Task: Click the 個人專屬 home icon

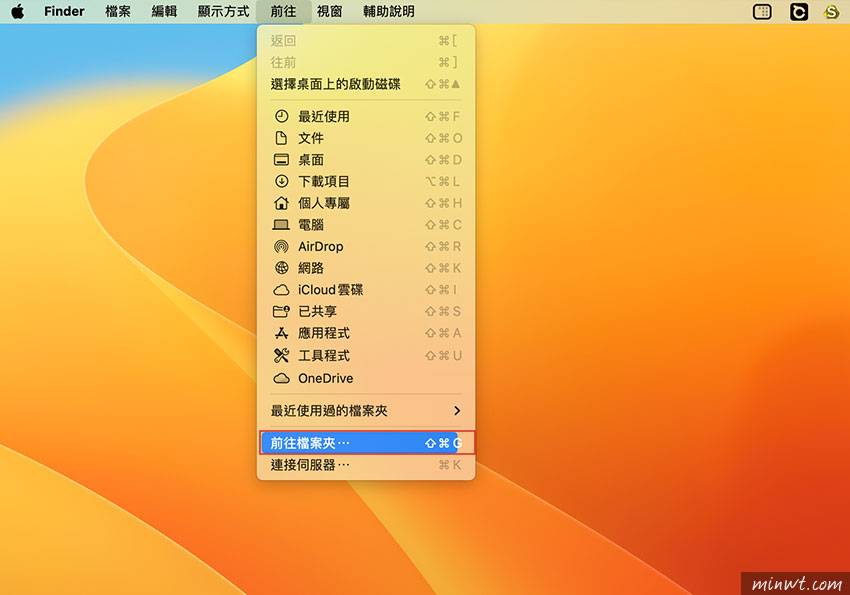Action: click(281, 203)
